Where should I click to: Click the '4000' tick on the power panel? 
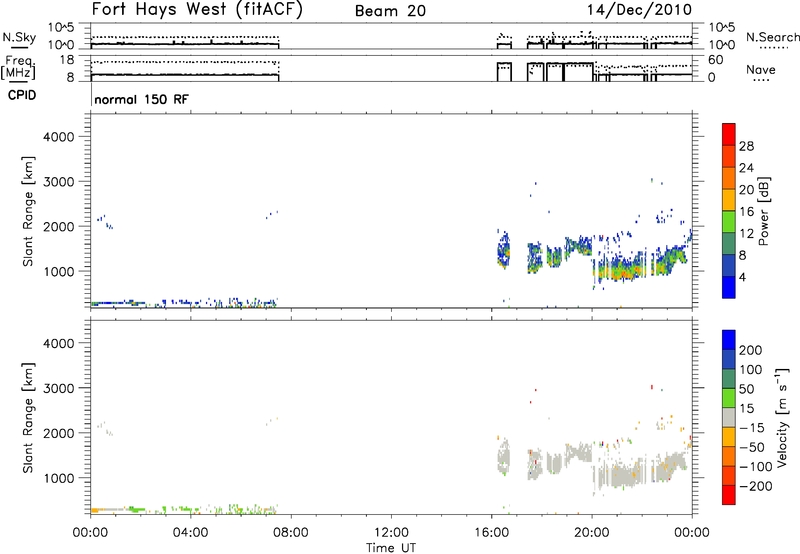59,137
